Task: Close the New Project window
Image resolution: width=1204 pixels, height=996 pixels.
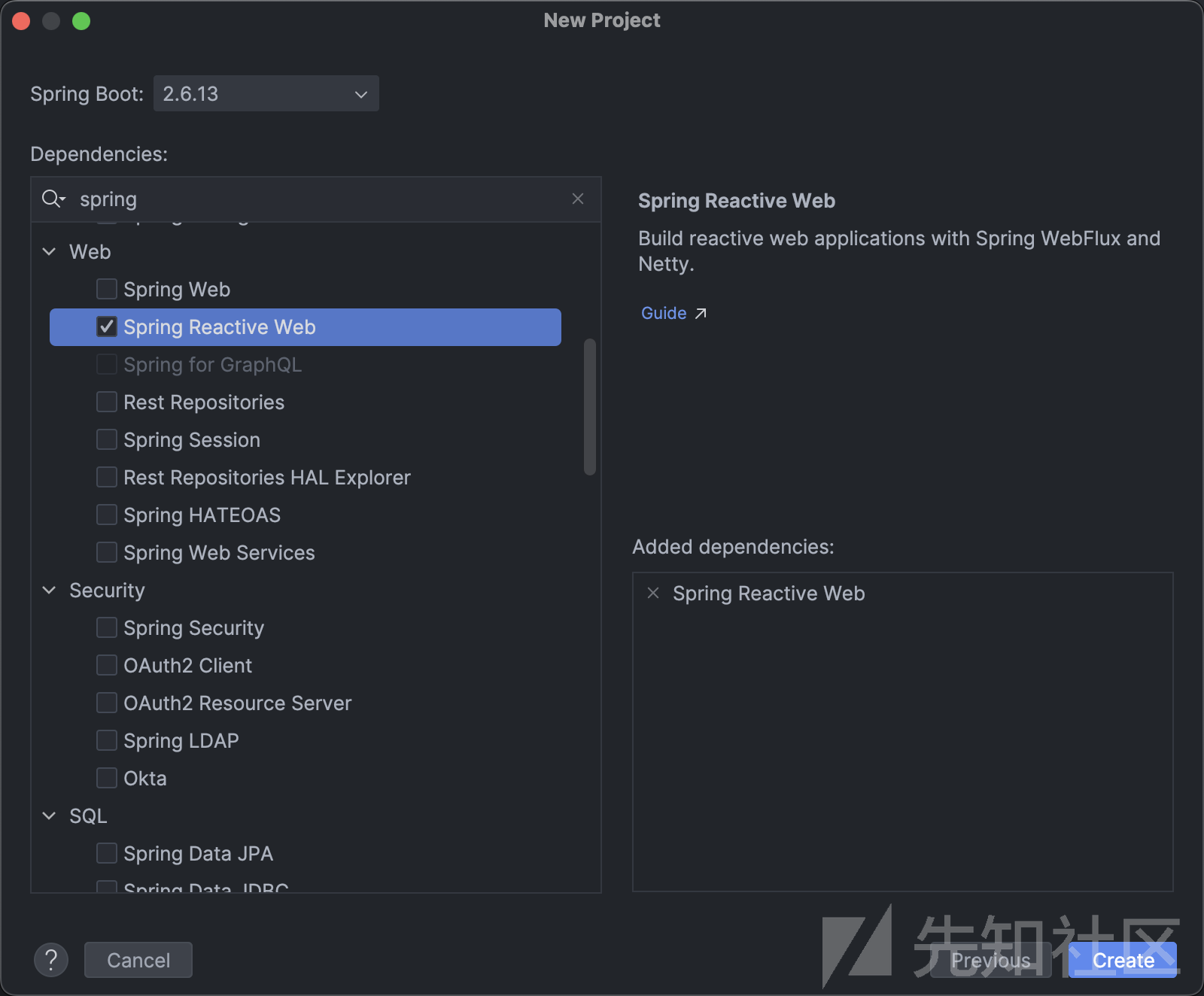Action: pyautogui.click(x=21, y=21)
